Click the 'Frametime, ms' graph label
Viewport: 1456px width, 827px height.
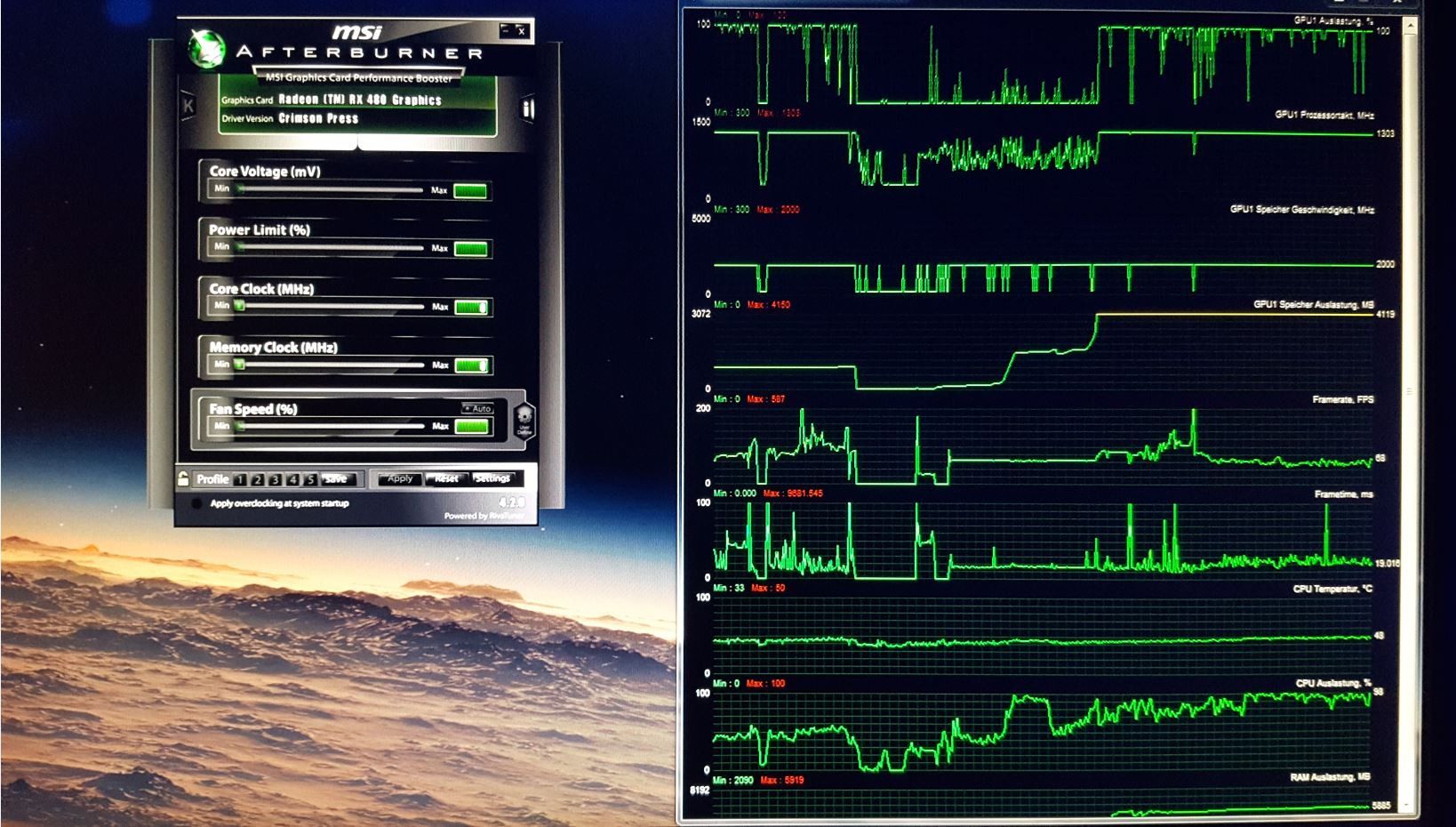tap(1344, 494)
